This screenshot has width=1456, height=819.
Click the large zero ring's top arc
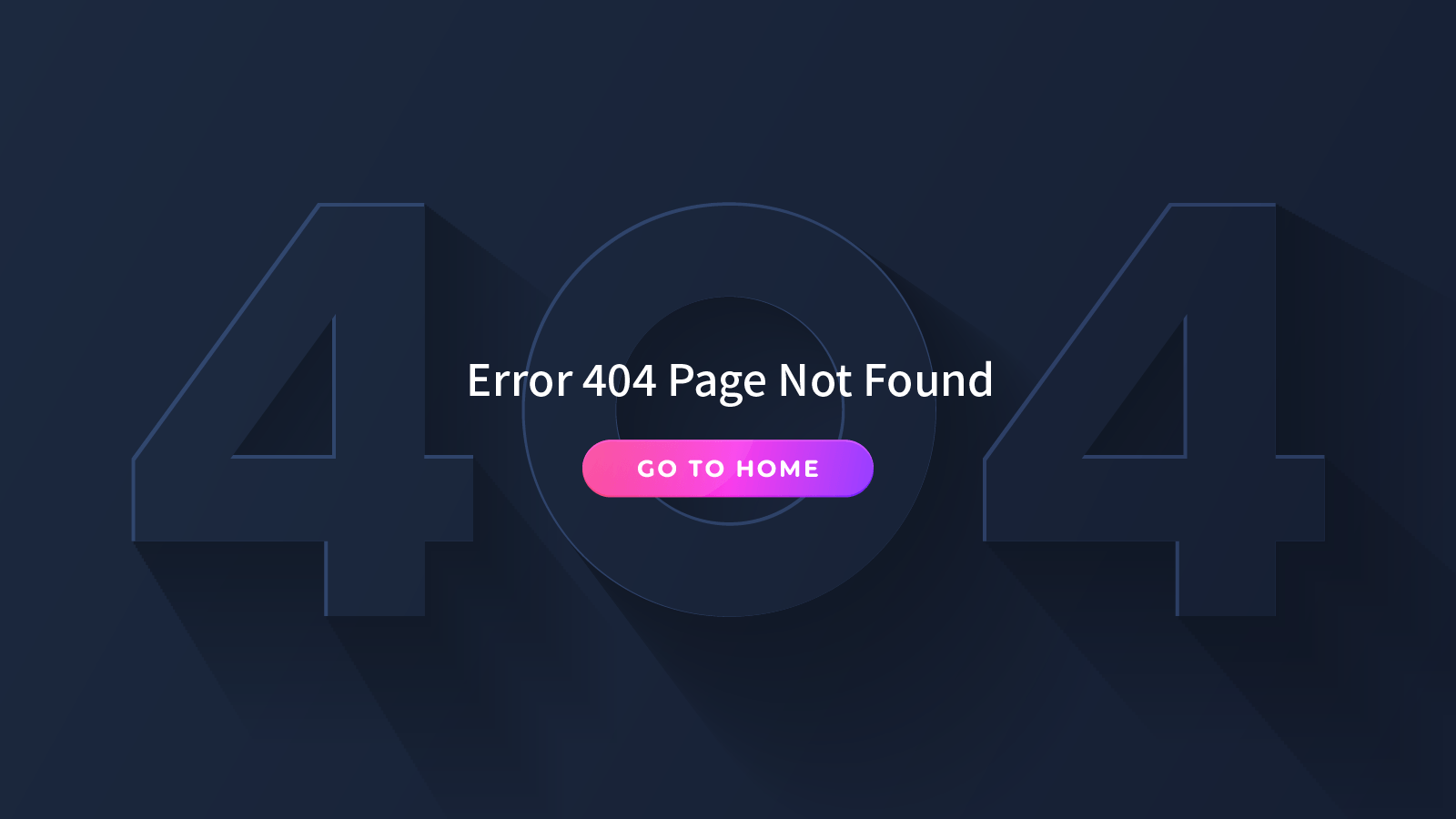[728, 249]
